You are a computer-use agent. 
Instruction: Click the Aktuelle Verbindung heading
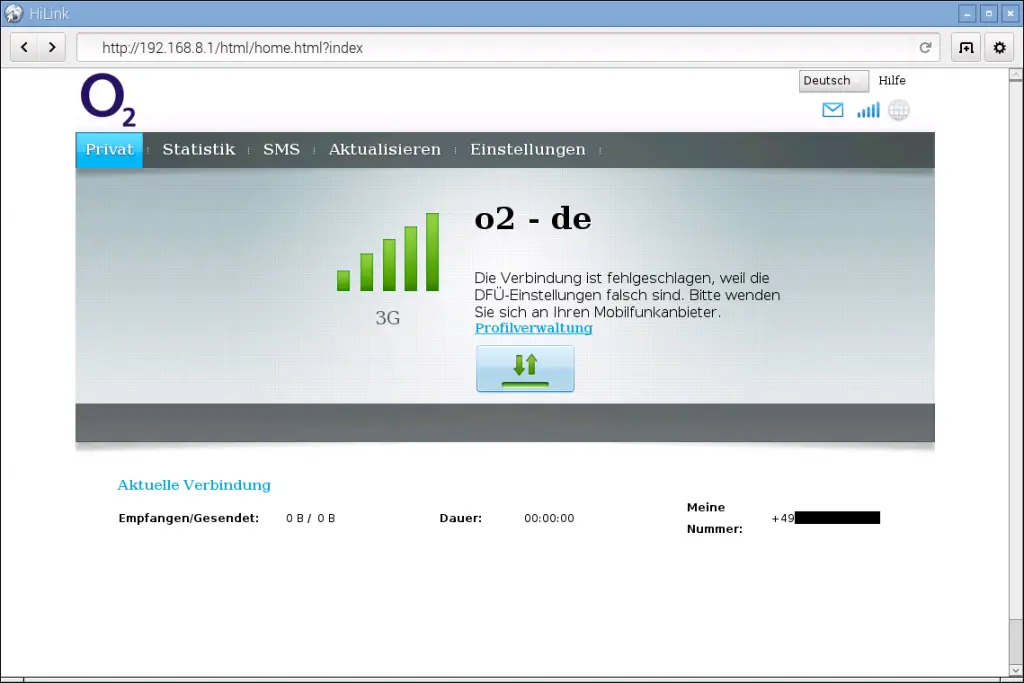(194, 485)
